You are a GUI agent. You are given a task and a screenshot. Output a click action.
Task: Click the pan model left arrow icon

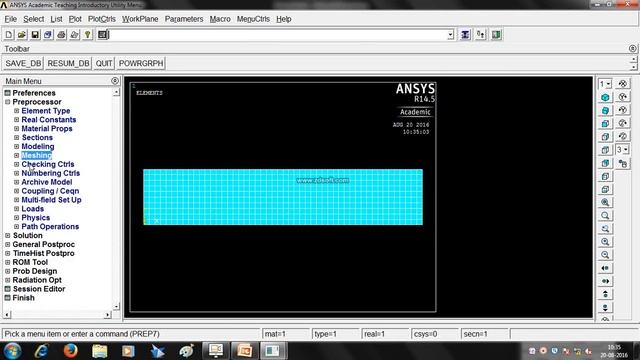click(x=605, y=268)
